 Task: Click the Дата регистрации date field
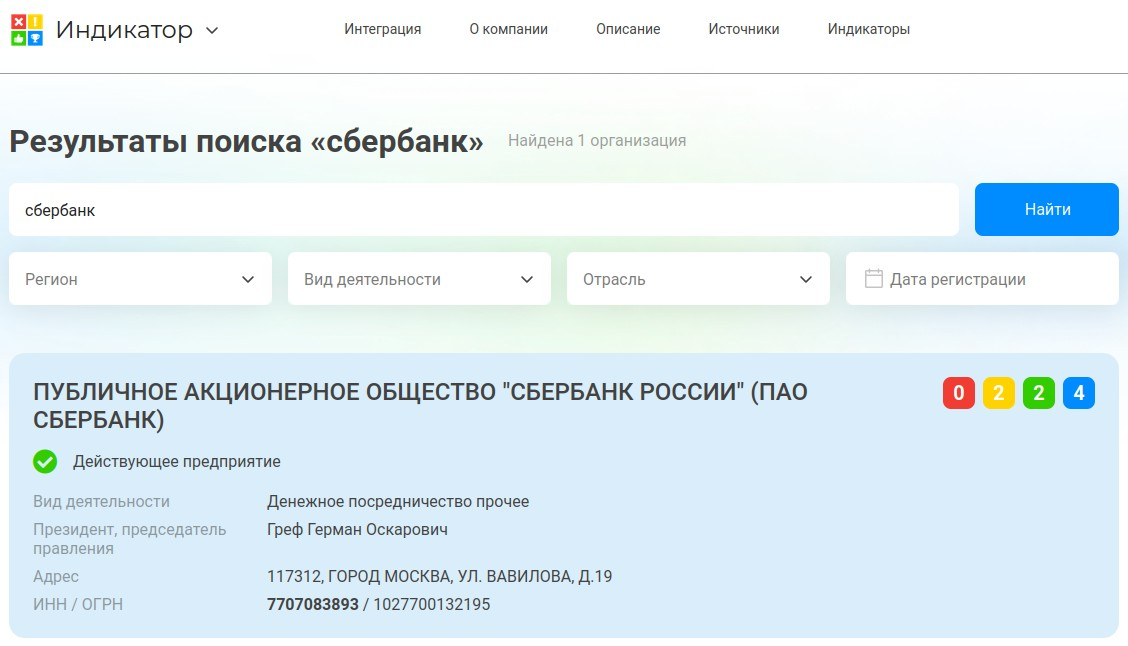click(982, 278)
